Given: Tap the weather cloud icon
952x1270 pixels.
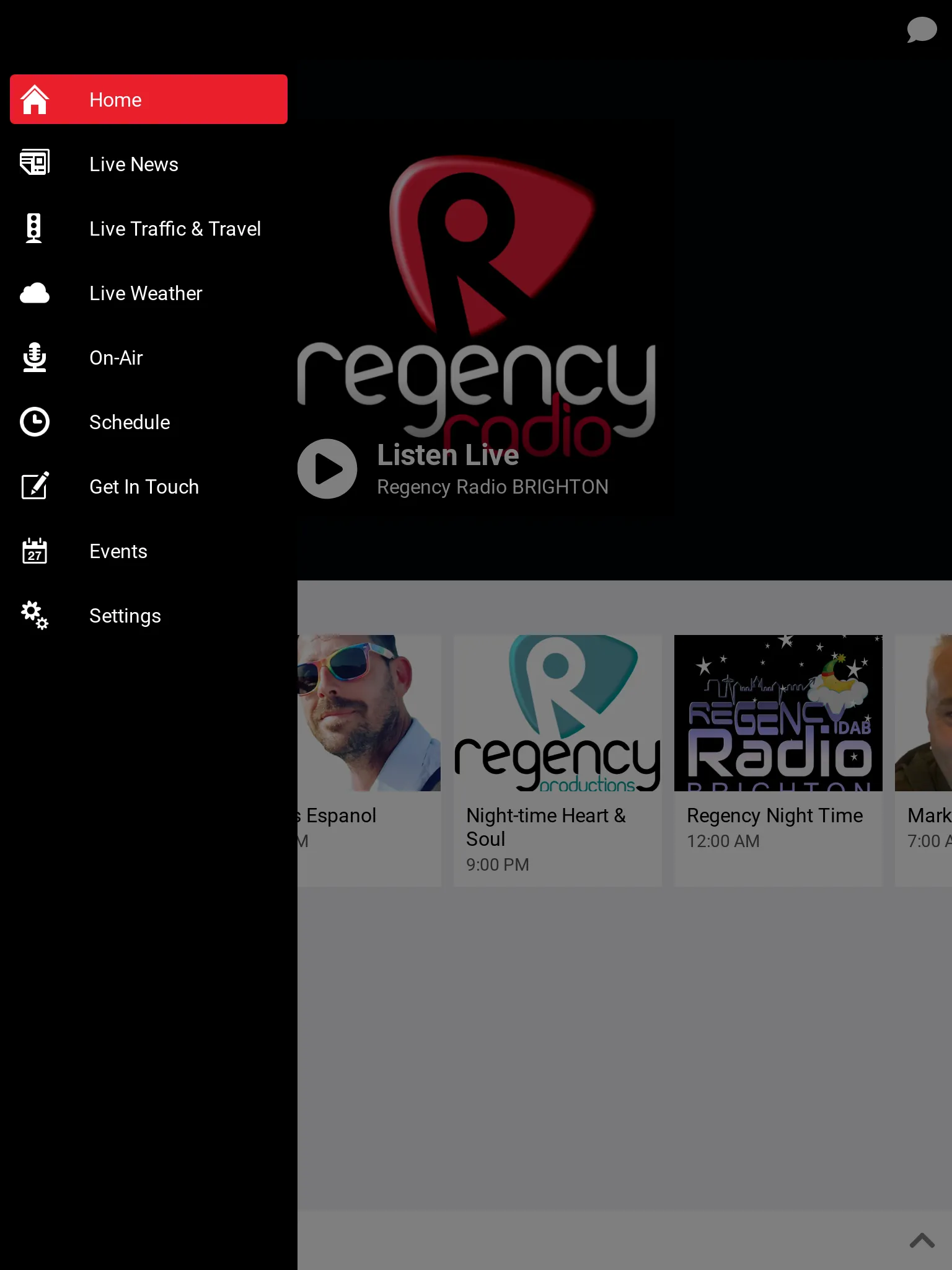Looking at the screenshot, I should (x=35, y=293).
